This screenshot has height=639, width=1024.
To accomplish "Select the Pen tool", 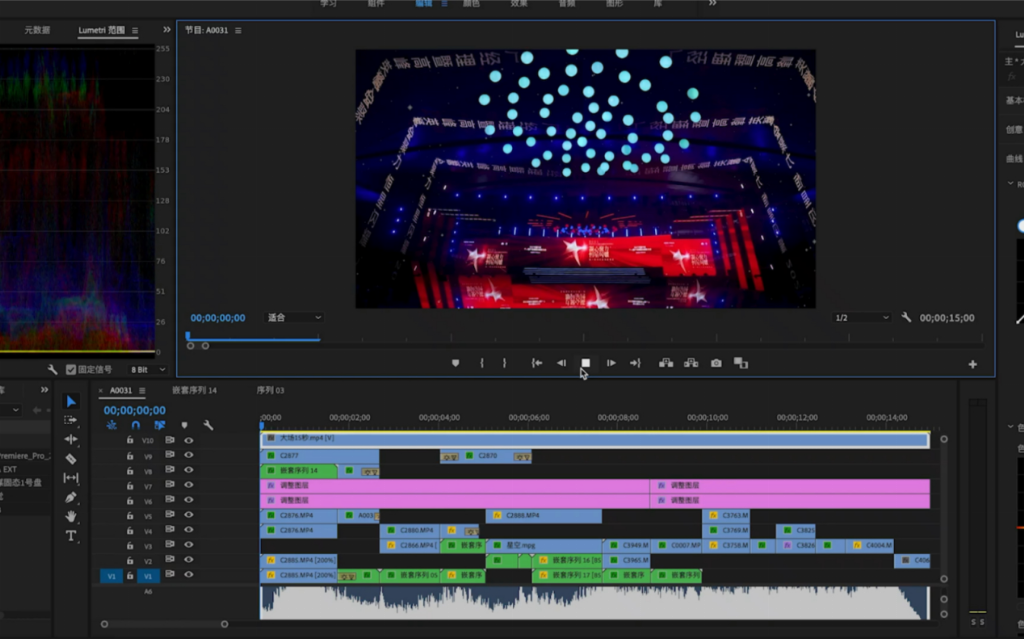I will tap(71, 497).
